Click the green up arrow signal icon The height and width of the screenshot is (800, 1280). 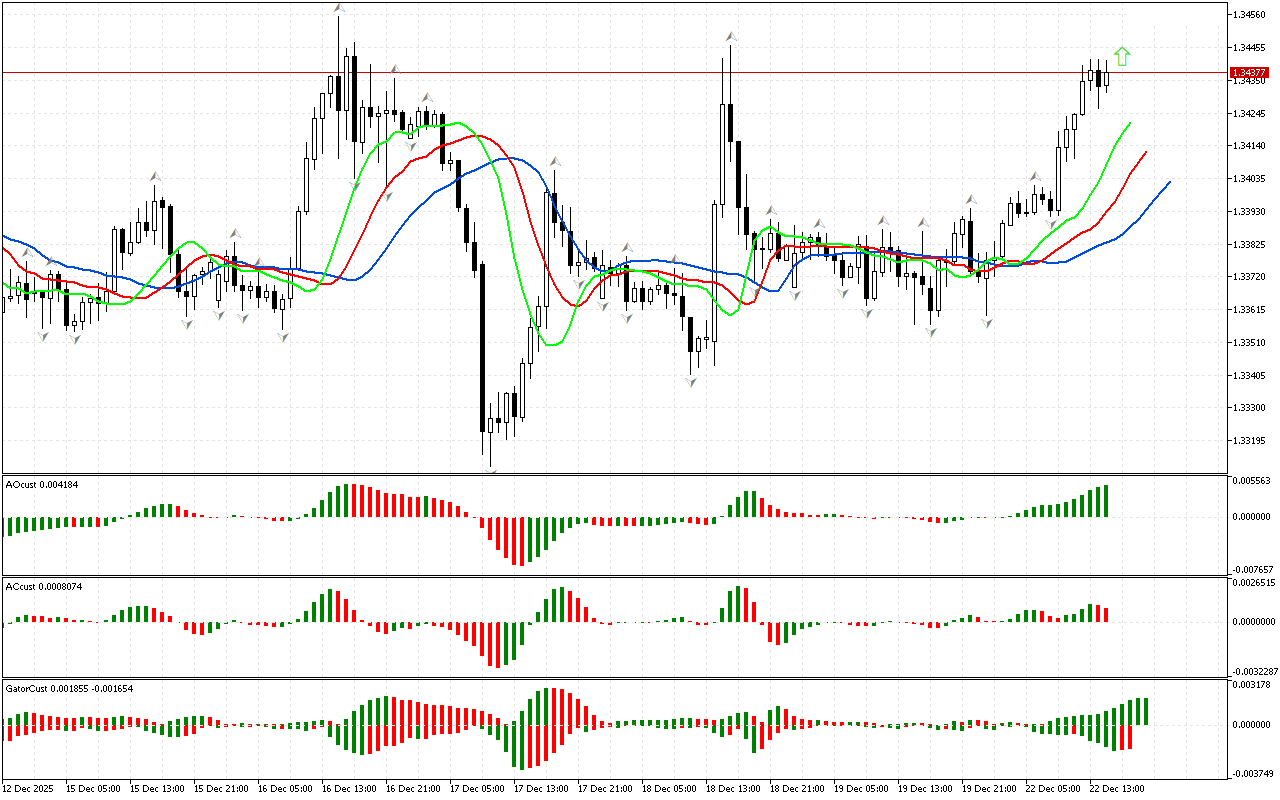tap(1122, 56)
